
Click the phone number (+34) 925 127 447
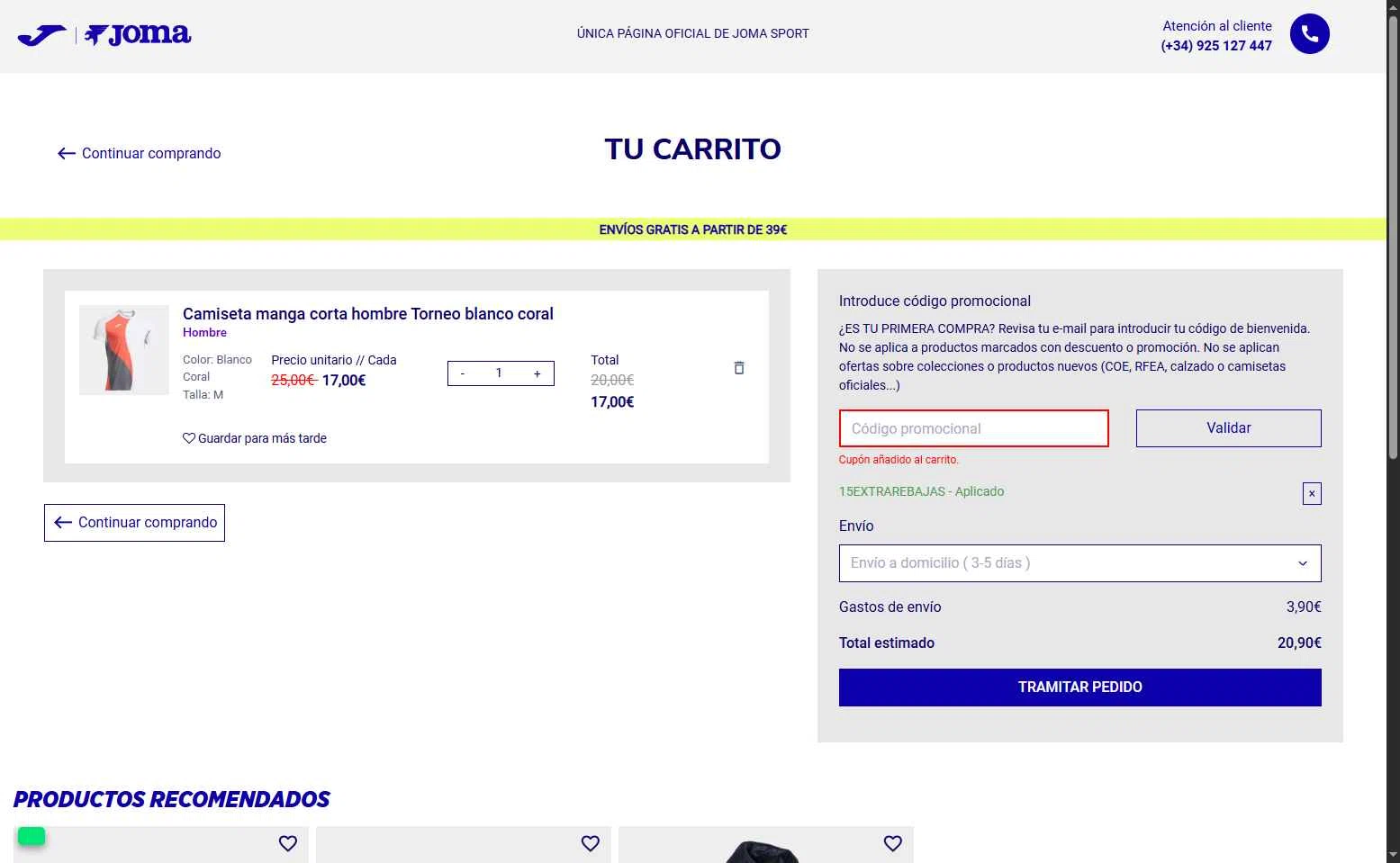coord(1216,46)
